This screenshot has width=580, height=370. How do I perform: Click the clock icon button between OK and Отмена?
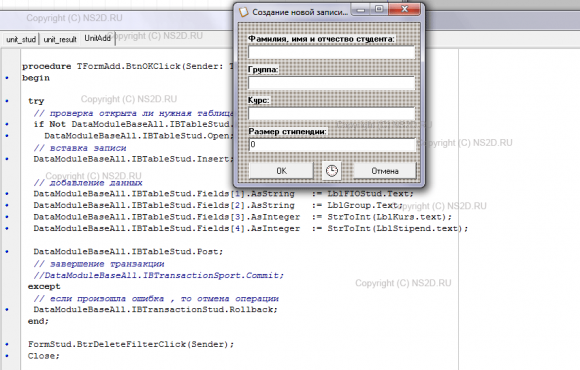pos(331,171)
